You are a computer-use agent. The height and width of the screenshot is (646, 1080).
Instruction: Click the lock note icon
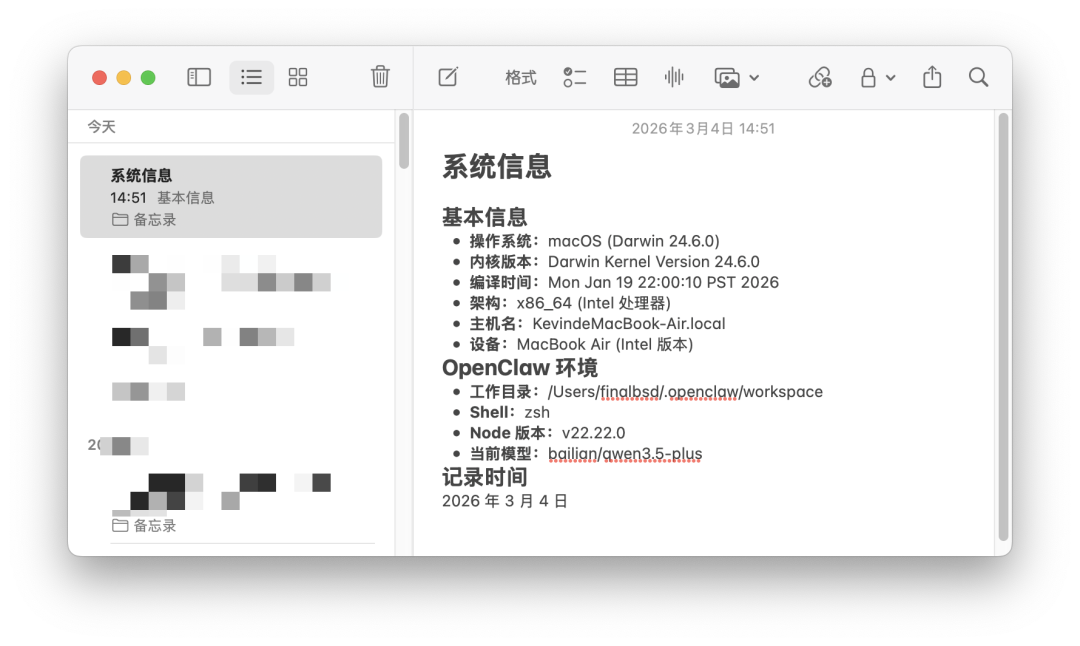pos(869,77)
